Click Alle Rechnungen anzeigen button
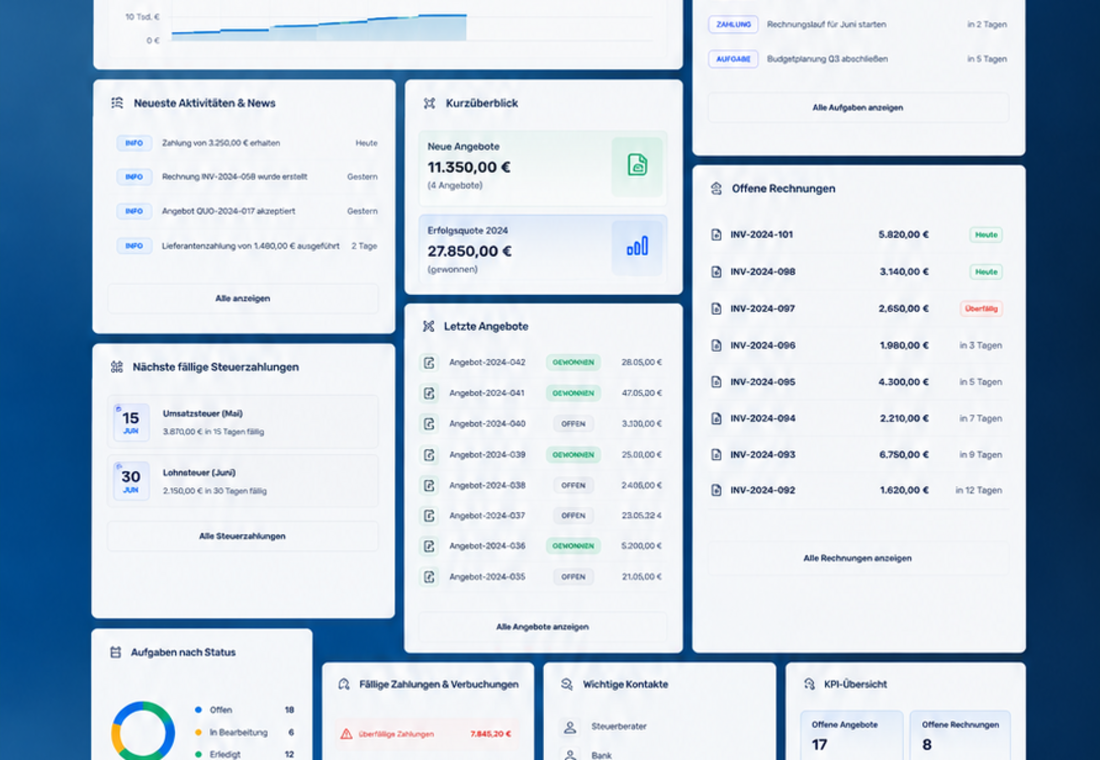The image size is (1100, 760). tap(857, 558)
